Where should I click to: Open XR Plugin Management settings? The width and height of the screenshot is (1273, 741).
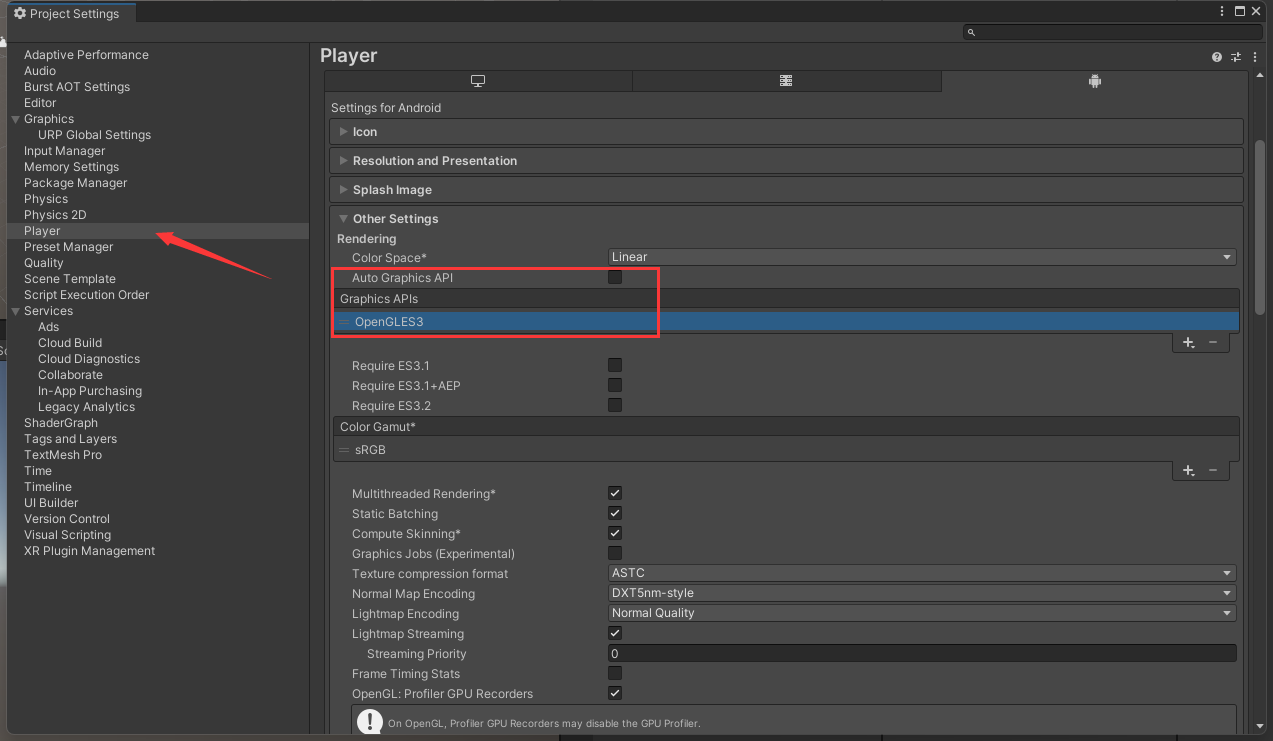point(89,551)
